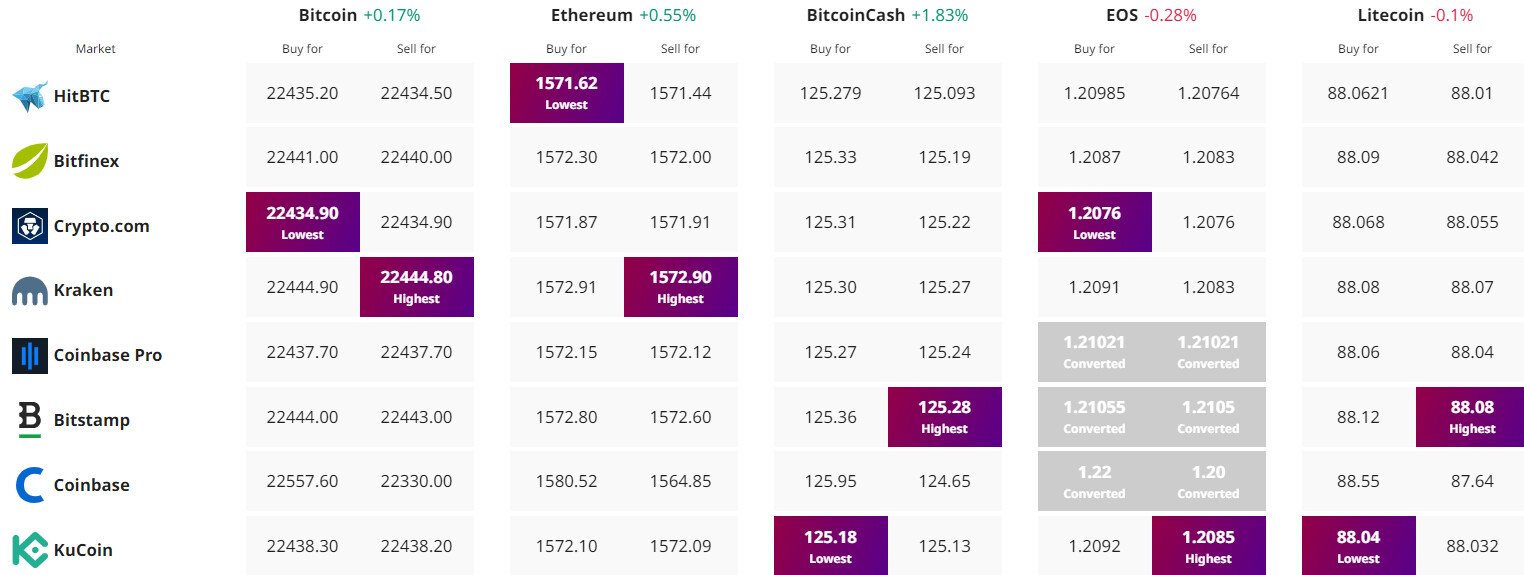Open the Bitcoin column header
Image resolution: width=1524 pixels, height=575 pixels.
[327, 15]
